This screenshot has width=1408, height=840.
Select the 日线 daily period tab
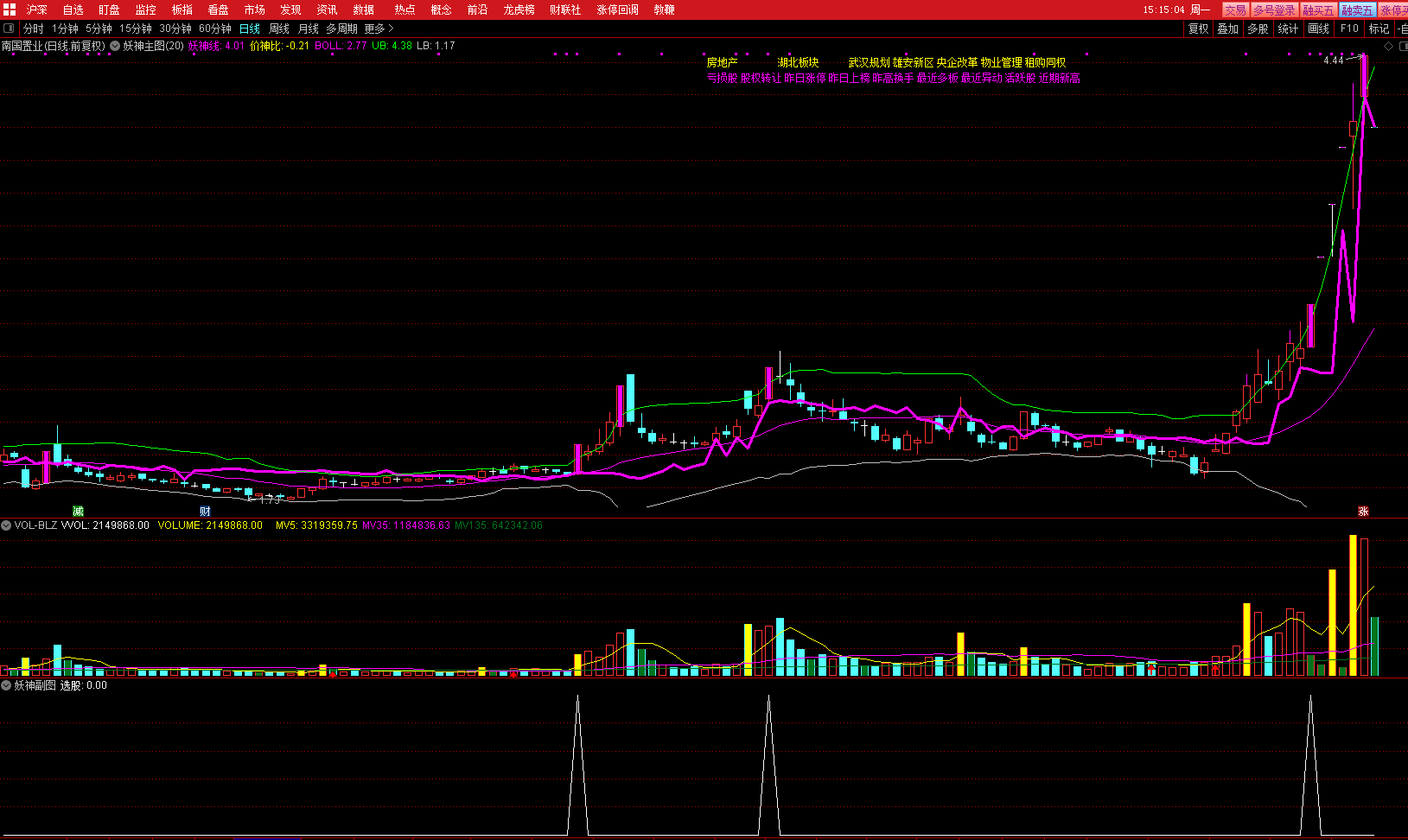click(250, 29)
